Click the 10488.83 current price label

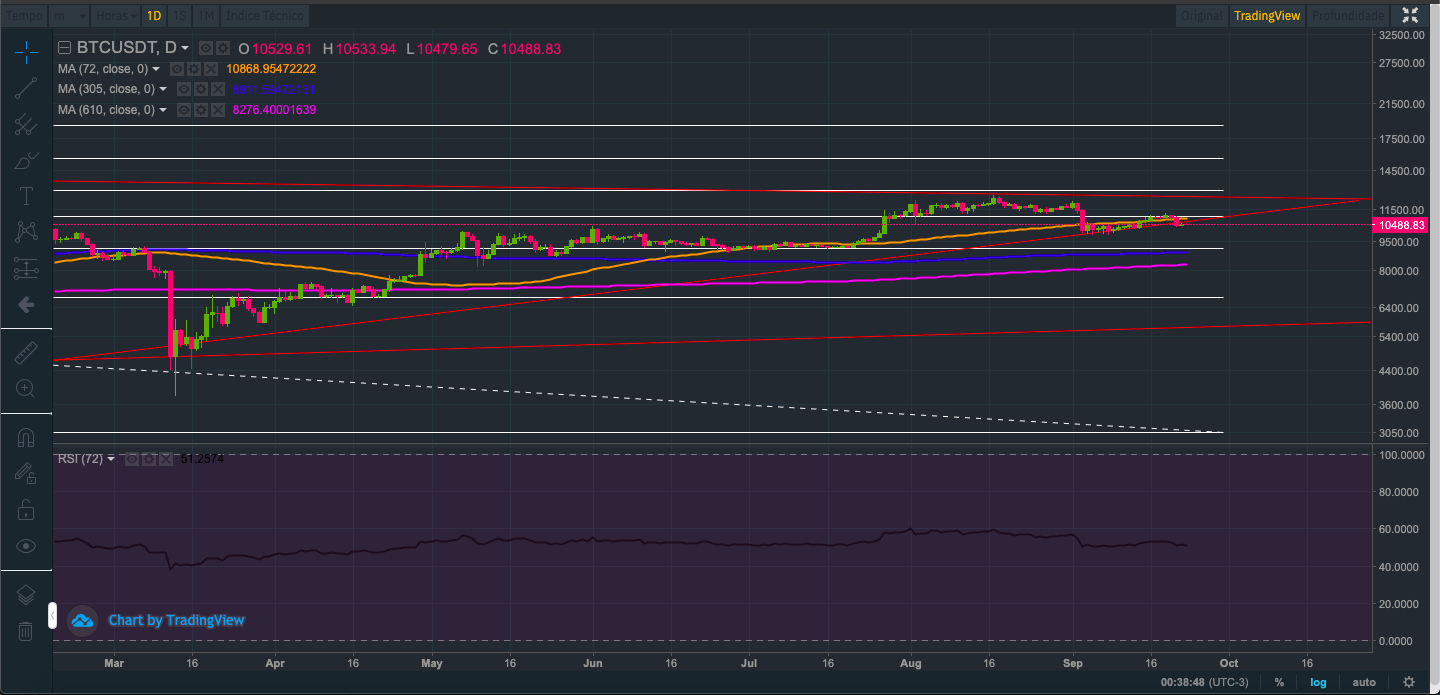tap(1402, 225)
